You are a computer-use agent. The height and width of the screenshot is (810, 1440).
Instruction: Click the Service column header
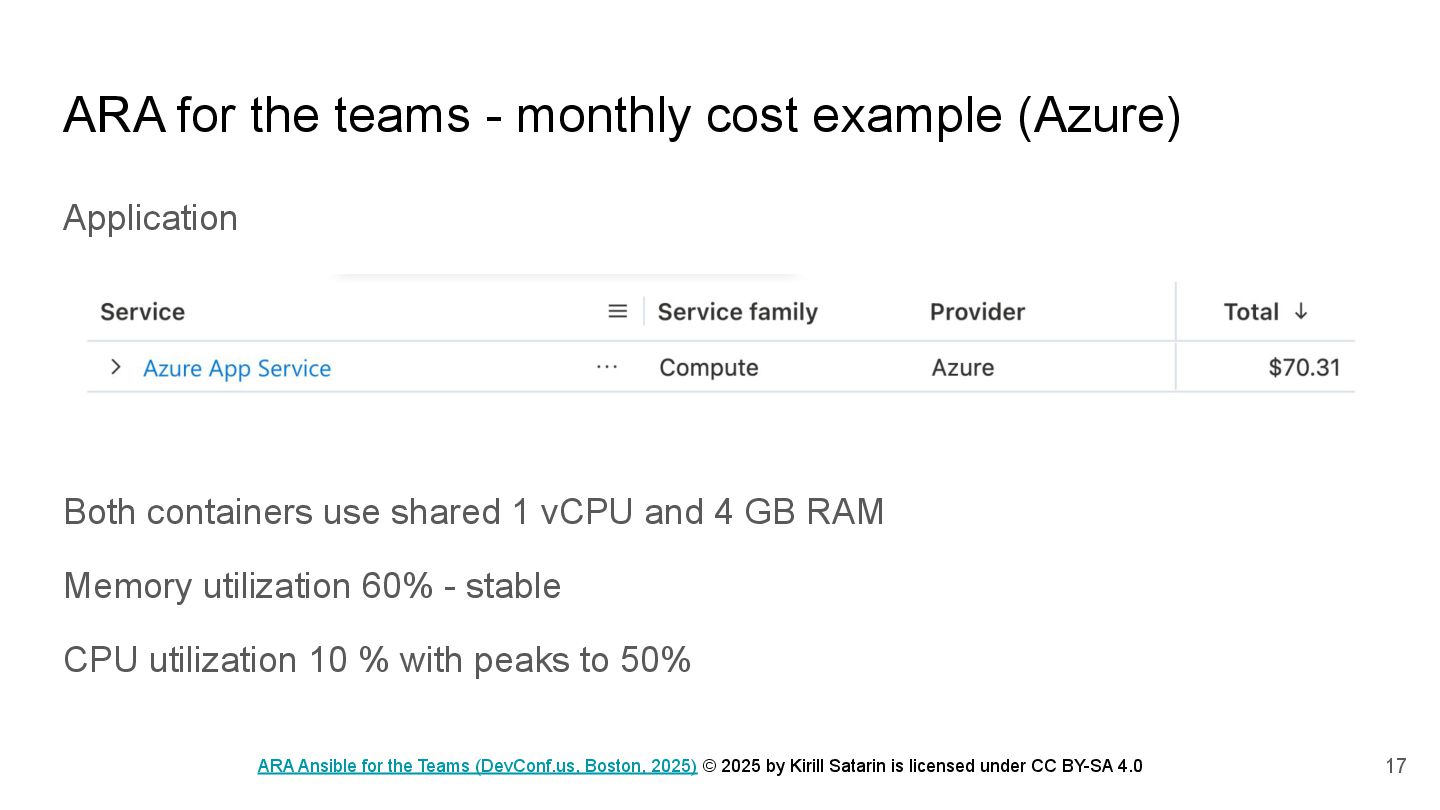coord(143,312)
